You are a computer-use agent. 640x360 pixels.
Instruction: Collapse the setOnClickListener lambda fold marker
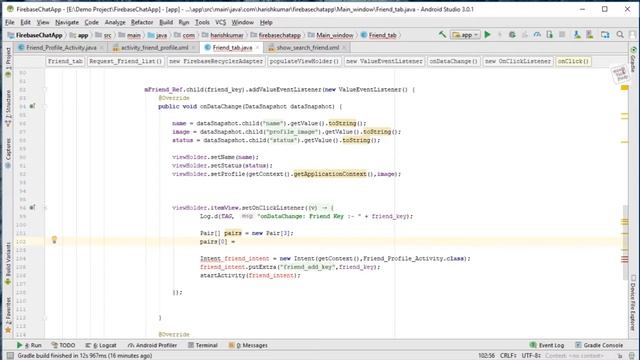(x=45, y=208)
